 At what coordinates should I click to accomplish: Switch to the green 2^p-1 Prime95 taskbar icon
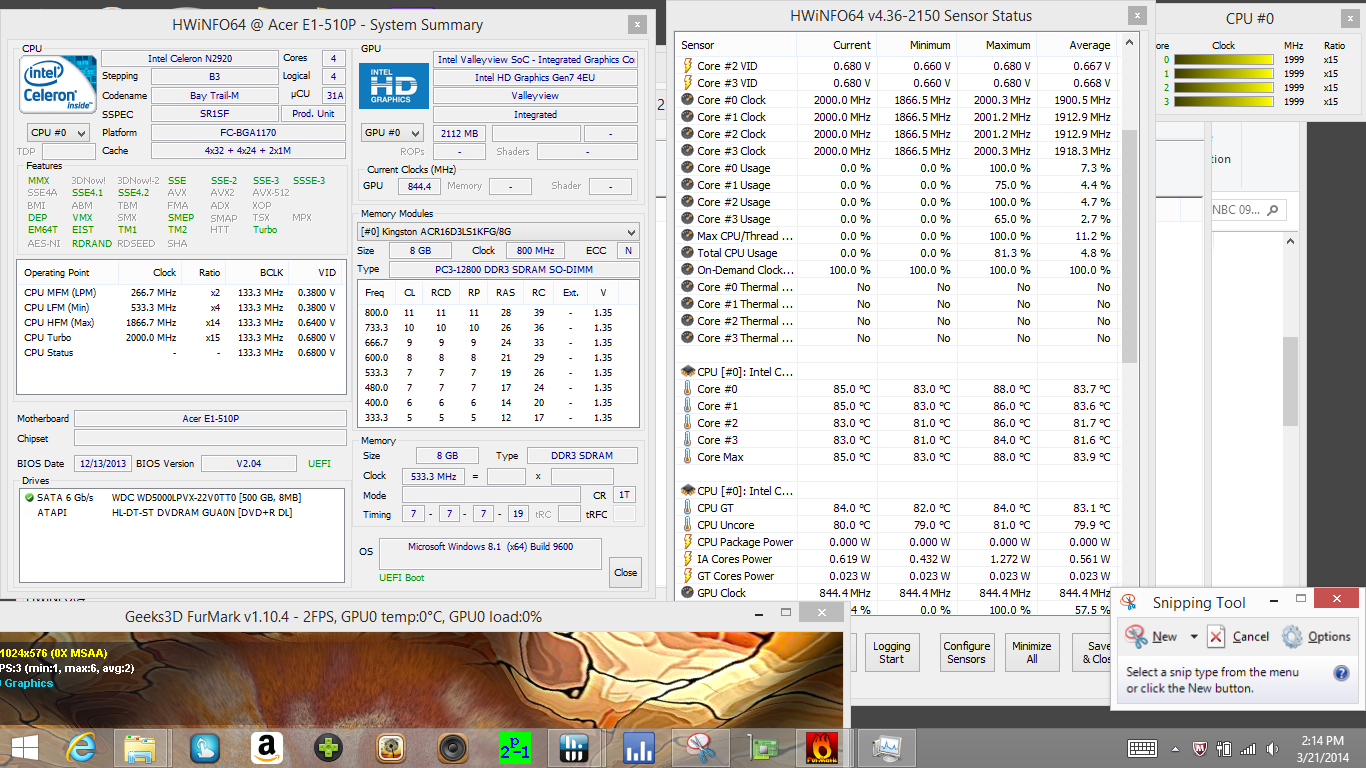[x=514, y=748]
